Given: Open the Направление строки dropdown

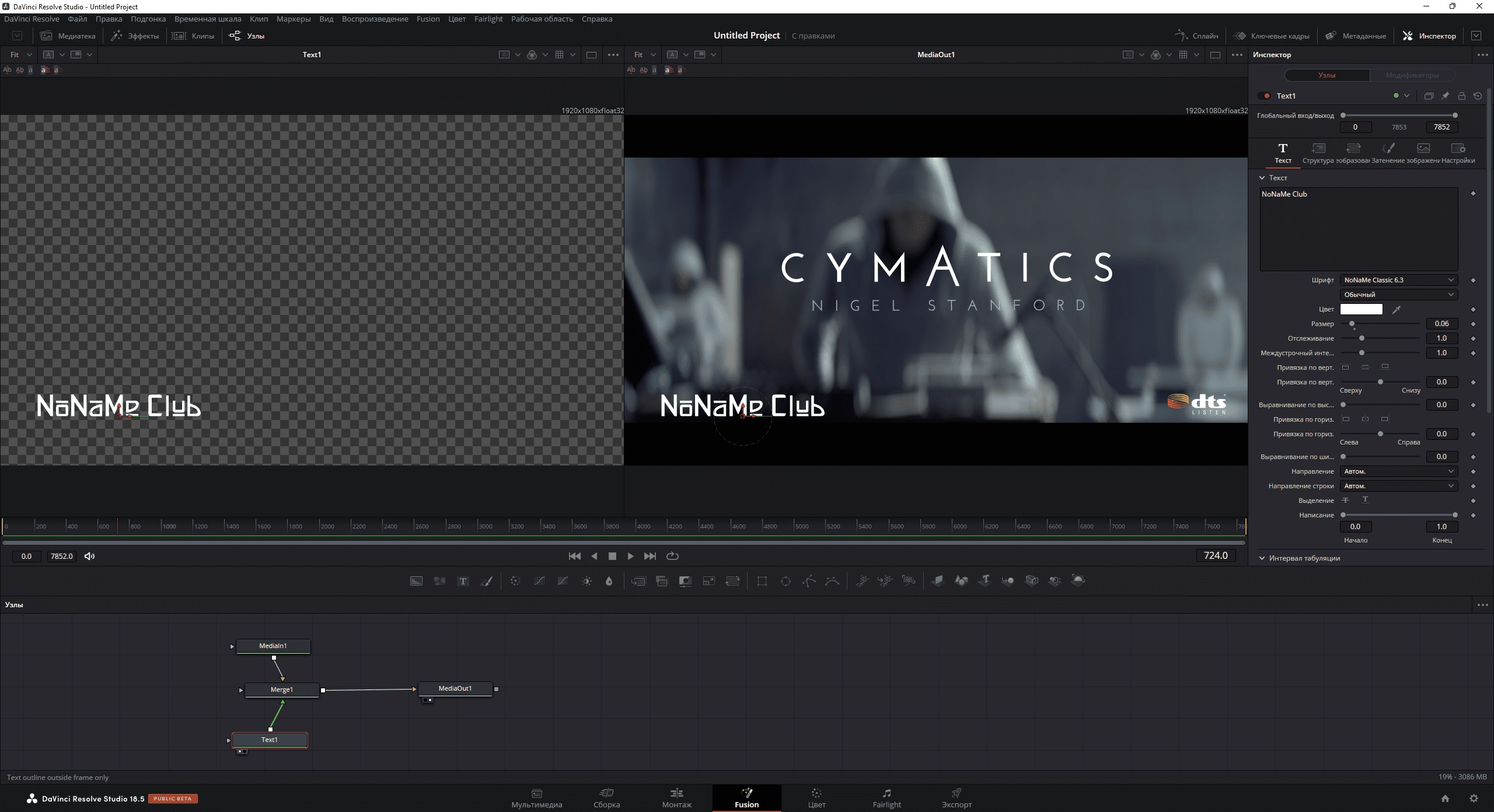Looking at the screenshot, I should tap(1399, 486).
